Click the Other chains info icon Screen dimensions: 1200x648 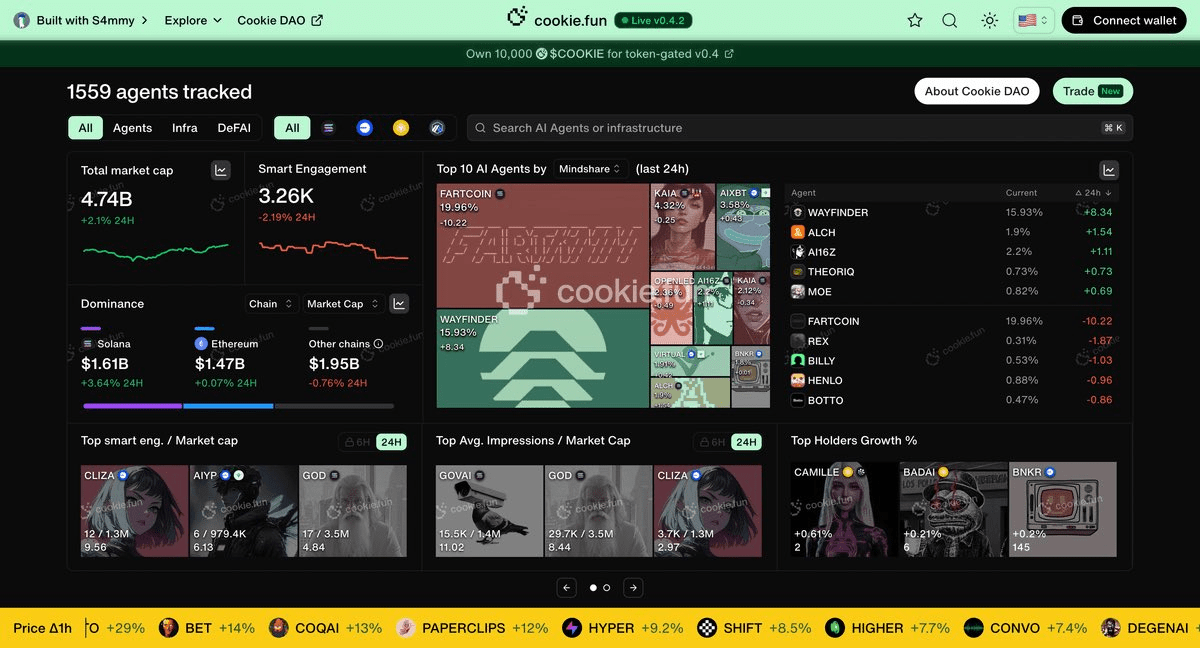(x=378, y=344)
